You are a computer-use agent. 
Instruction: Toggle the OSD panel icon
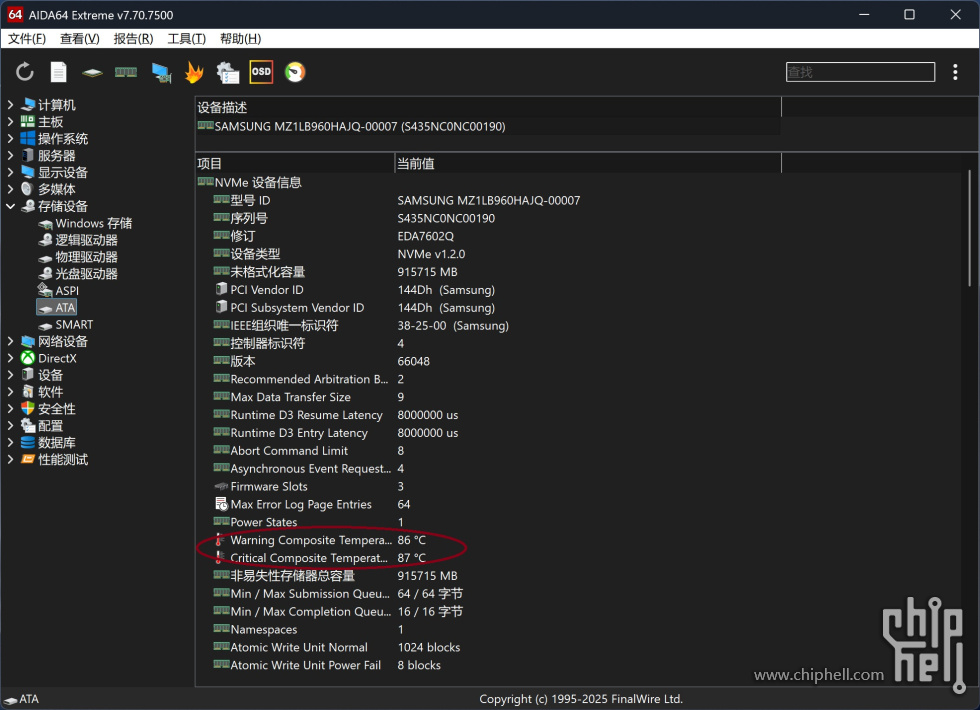261,72
